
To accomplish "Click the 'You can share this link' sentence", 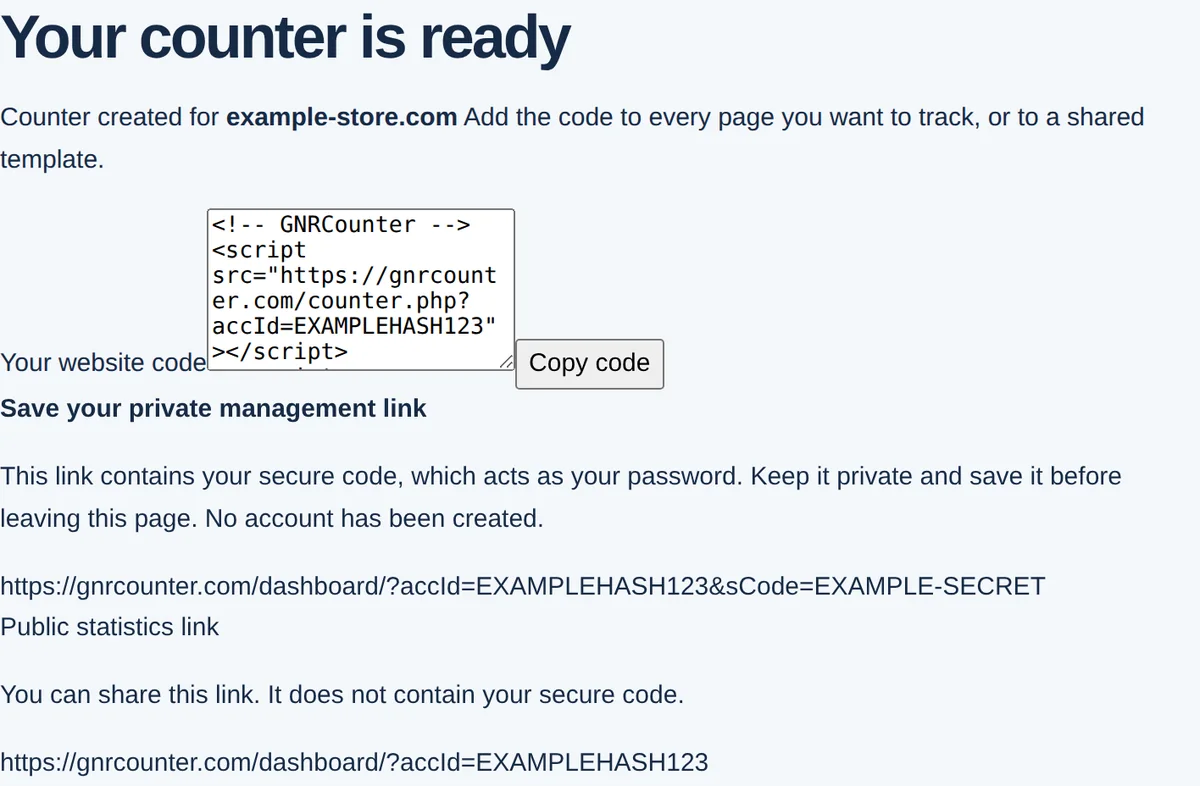I will 342,694.
